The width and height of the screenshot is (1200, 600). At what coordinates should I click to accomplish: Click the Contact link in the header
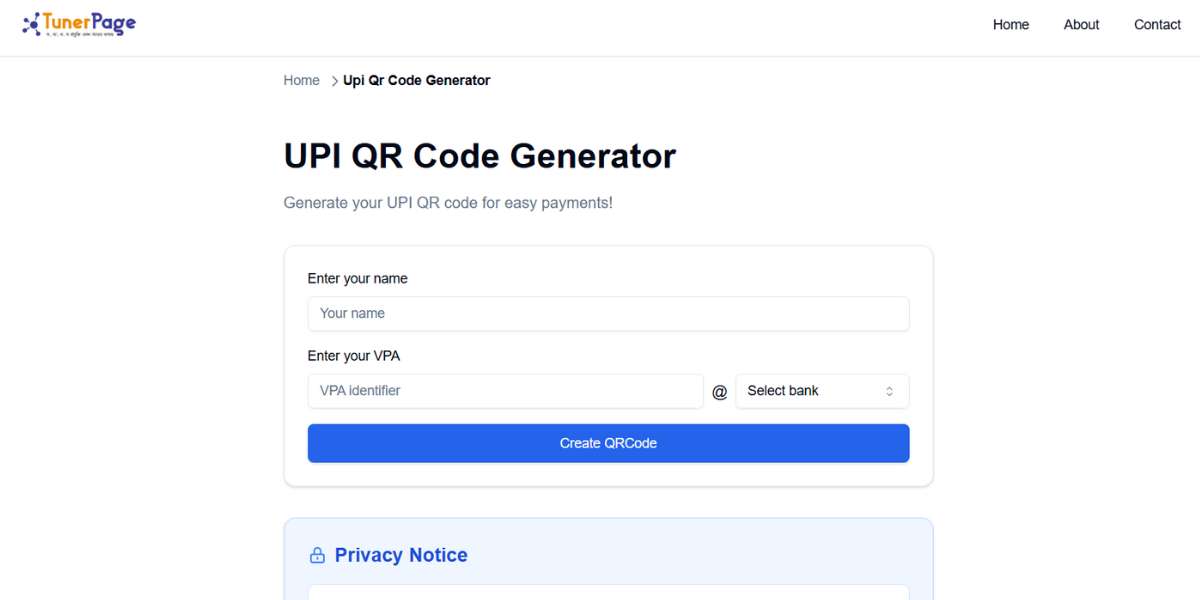click(1157, 24)
